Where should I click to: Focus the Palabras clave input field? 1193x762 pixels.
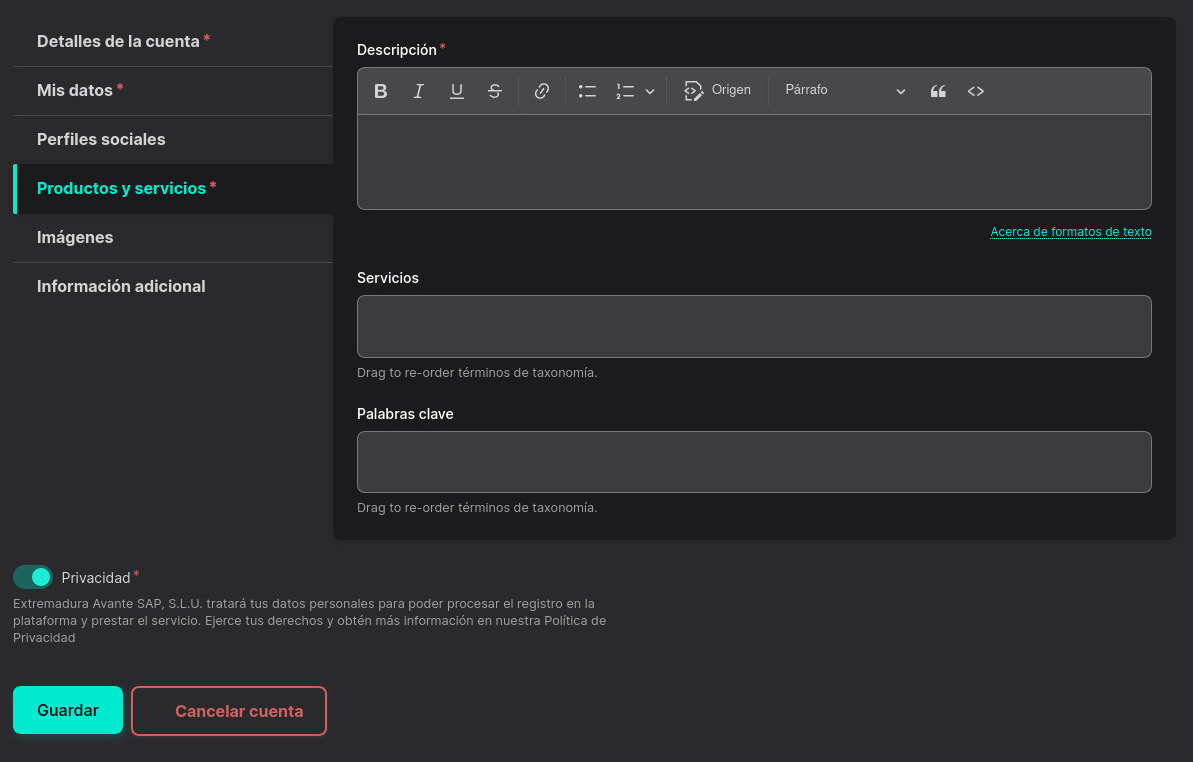(x=754, y=462)
